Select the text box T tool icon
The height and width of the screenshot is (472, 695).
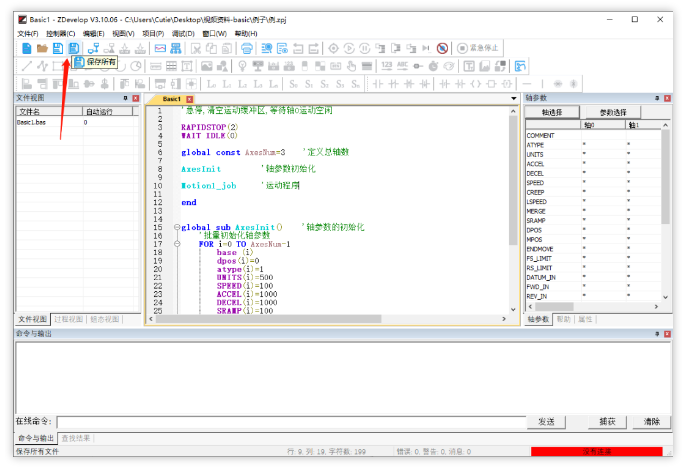tap(187, 66)
